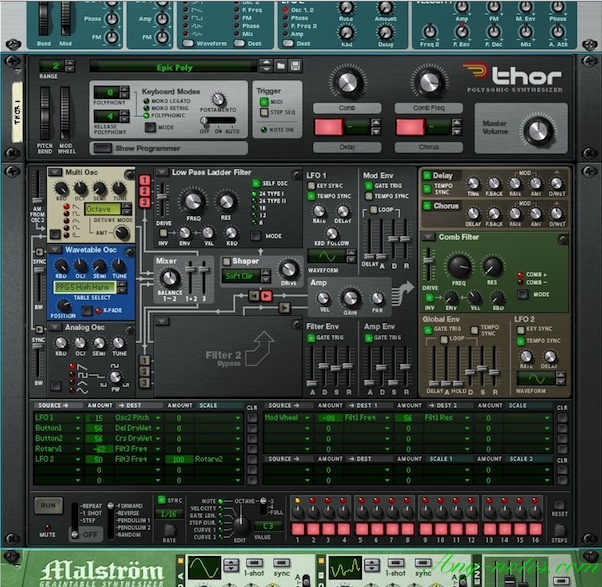
Task: Open the Comb Filter type selector
Action: (x=428, y=236)
